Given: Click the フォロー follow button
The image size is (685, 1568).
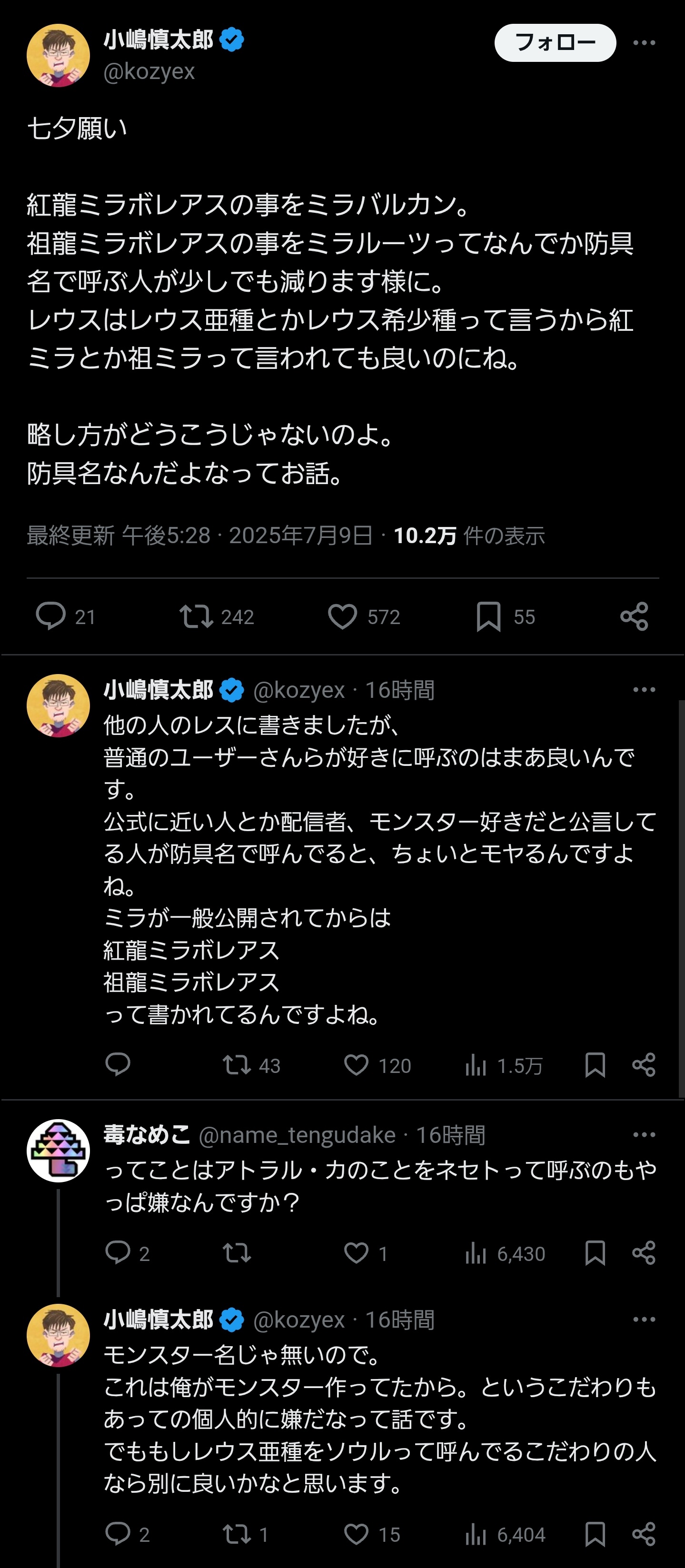Looking at the screenshot, I should (555, 43).
